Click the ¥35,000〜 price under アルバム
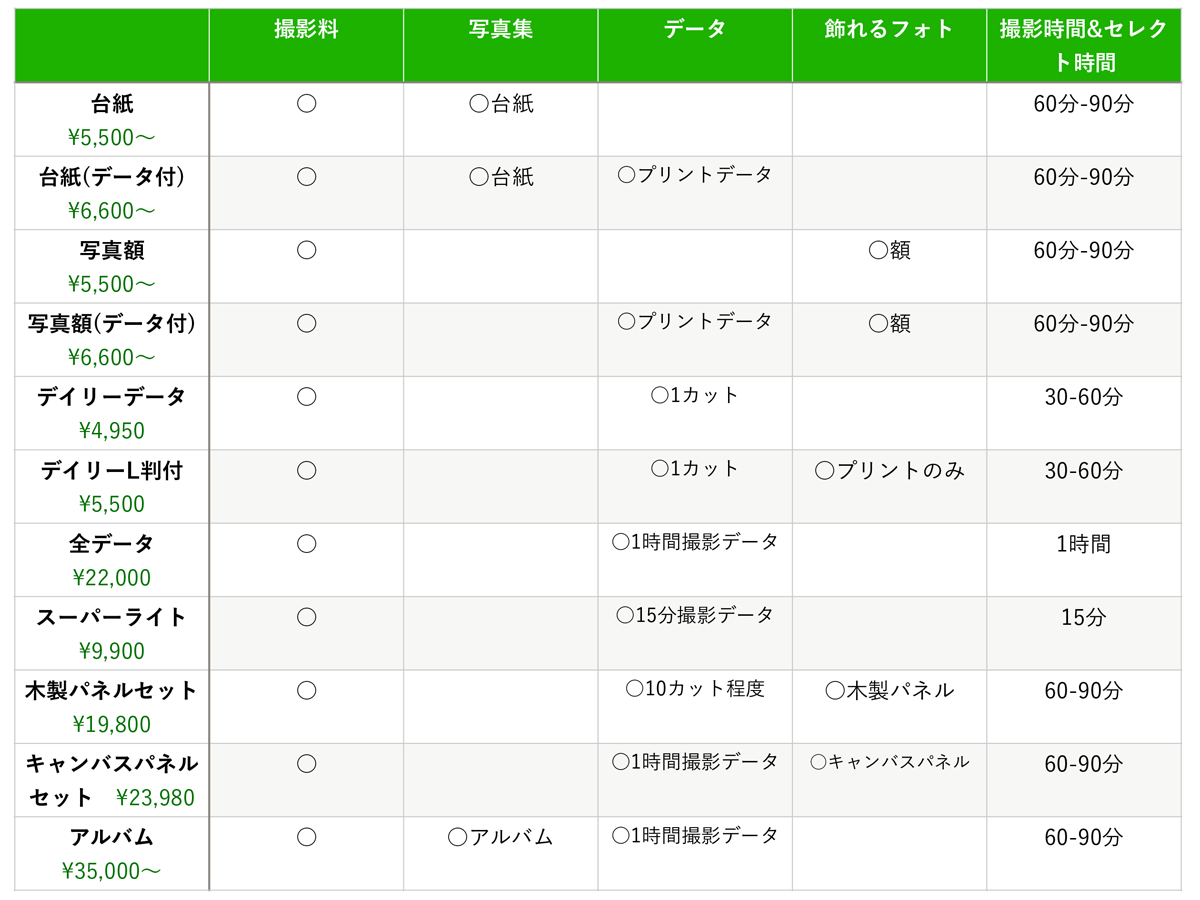The height and width of the screenshot is (900, 1200). tap(112, 871)
